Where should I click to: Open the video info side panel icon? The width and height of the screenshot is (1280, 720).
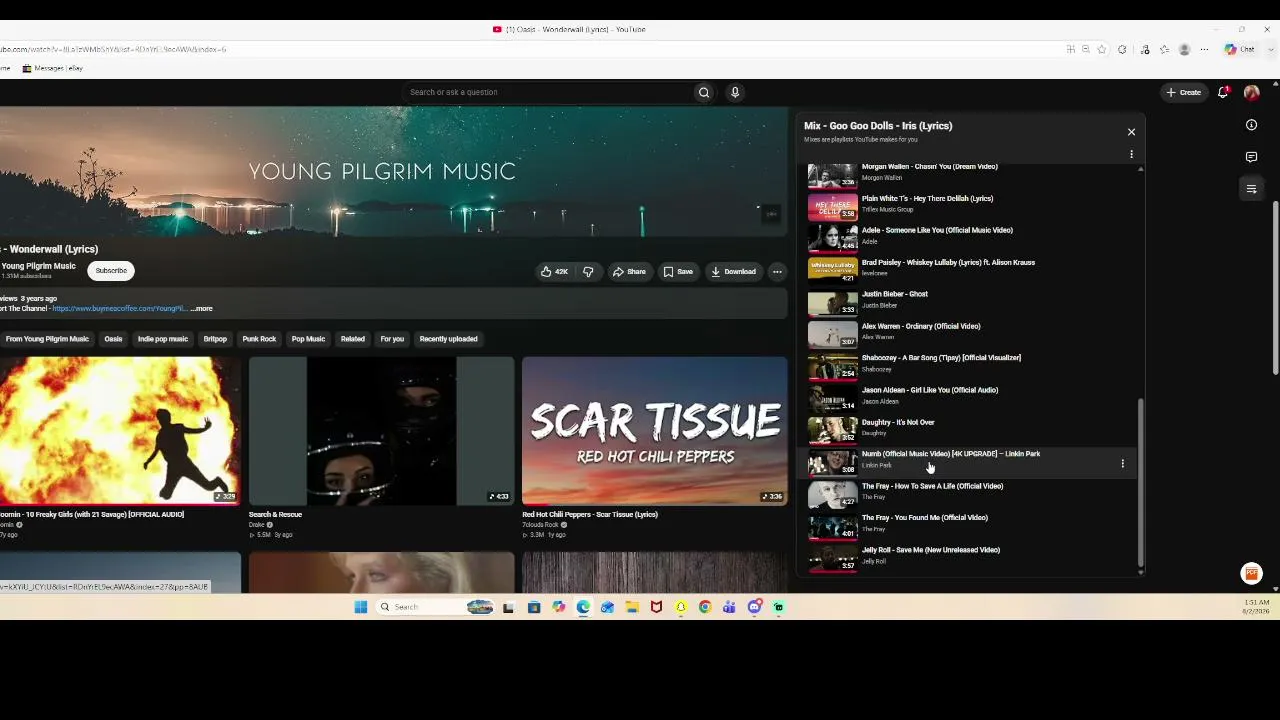coord(1251,125)
